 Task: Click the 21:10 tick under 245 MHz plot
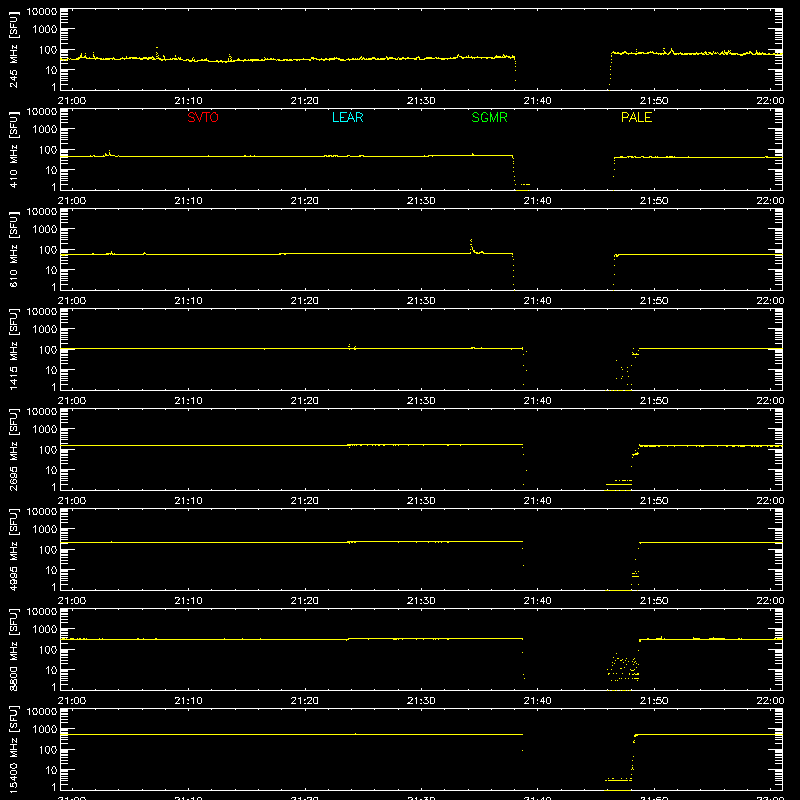point(188,101)
